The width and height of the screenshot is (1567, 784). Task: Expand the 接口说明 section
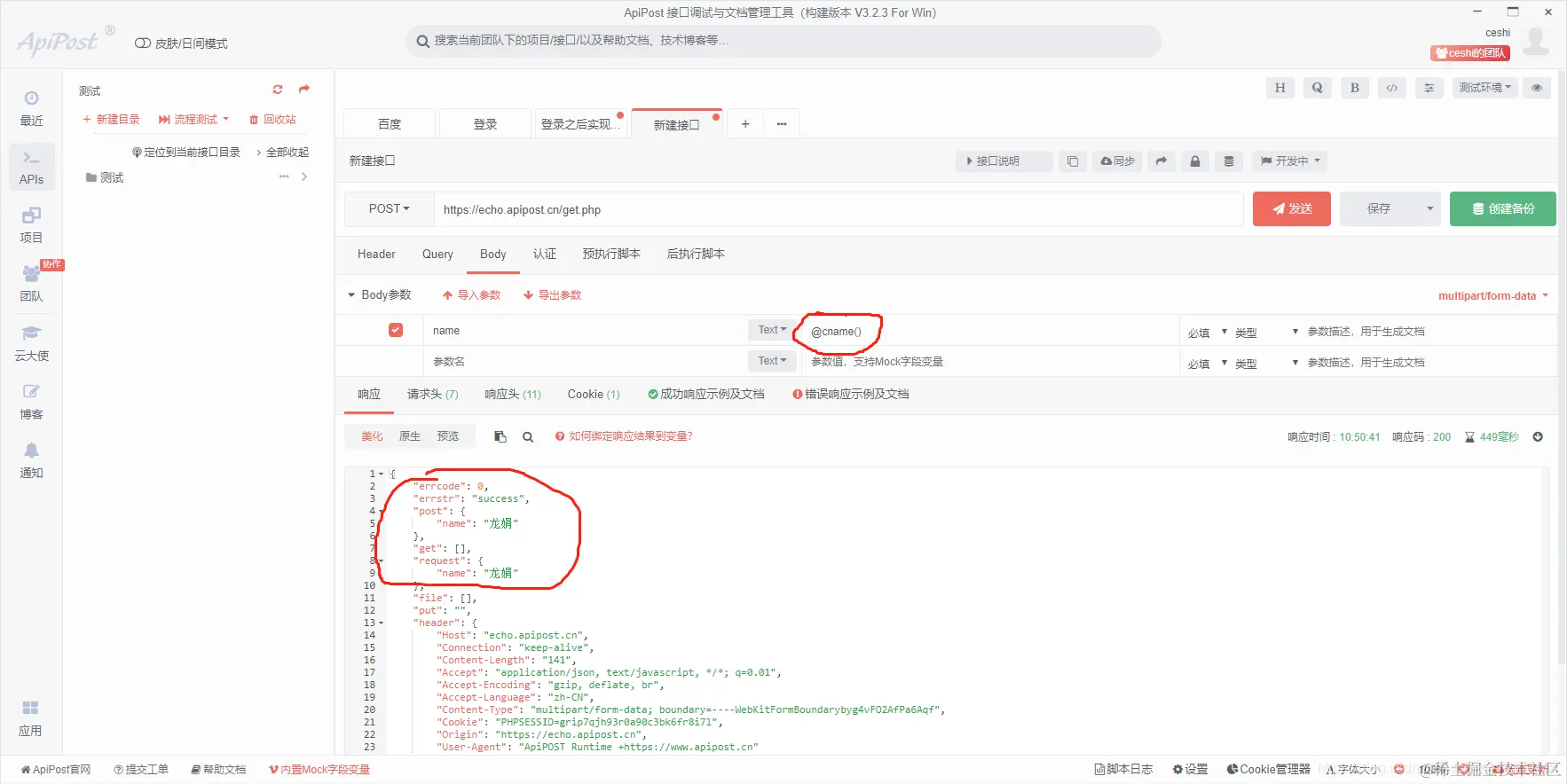(x=1004, y=161)
